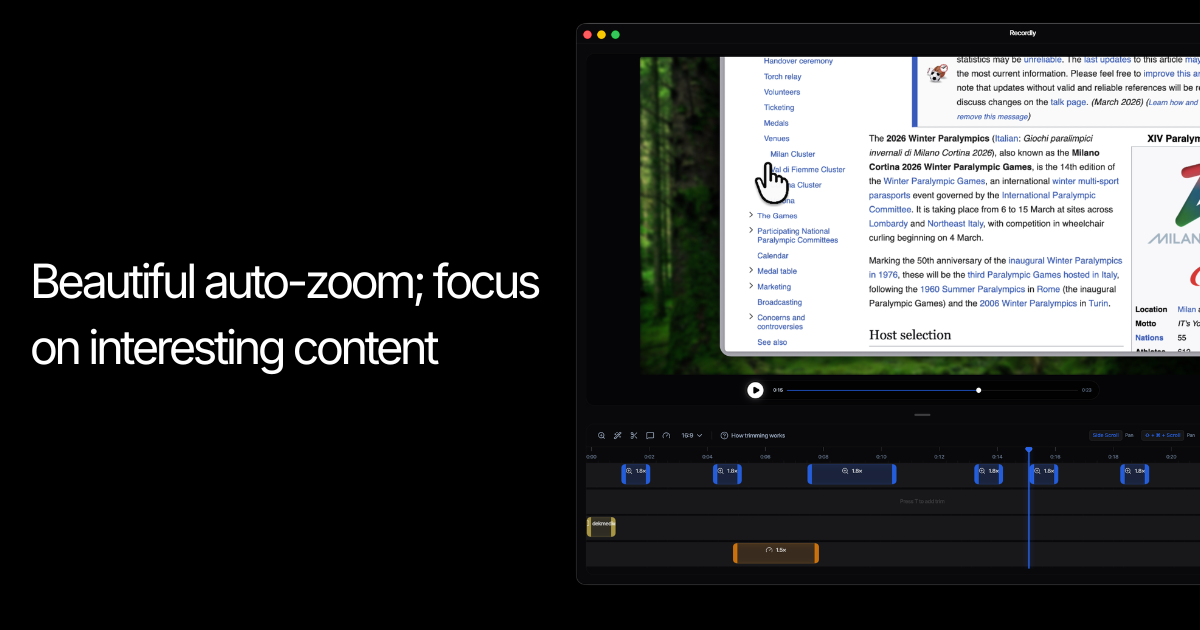Select the speed gauge tool
1200x630 pixels.
tap(666, 436)
